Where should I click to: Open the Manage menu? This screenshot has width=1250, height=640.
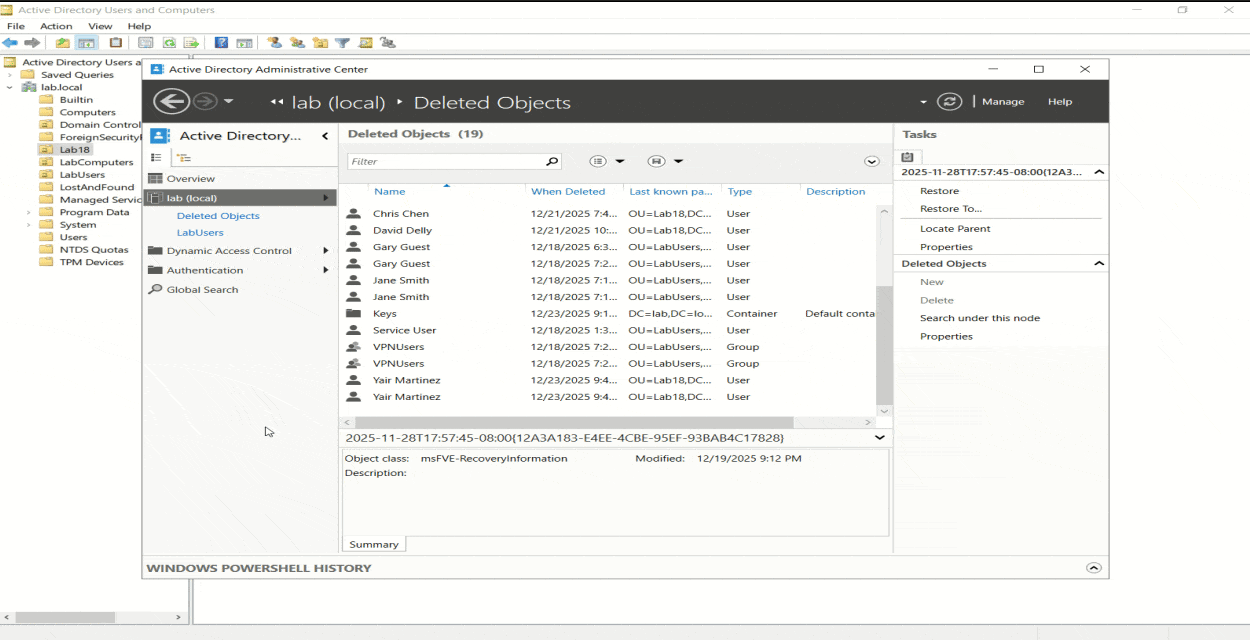(x=1003, y=102)
